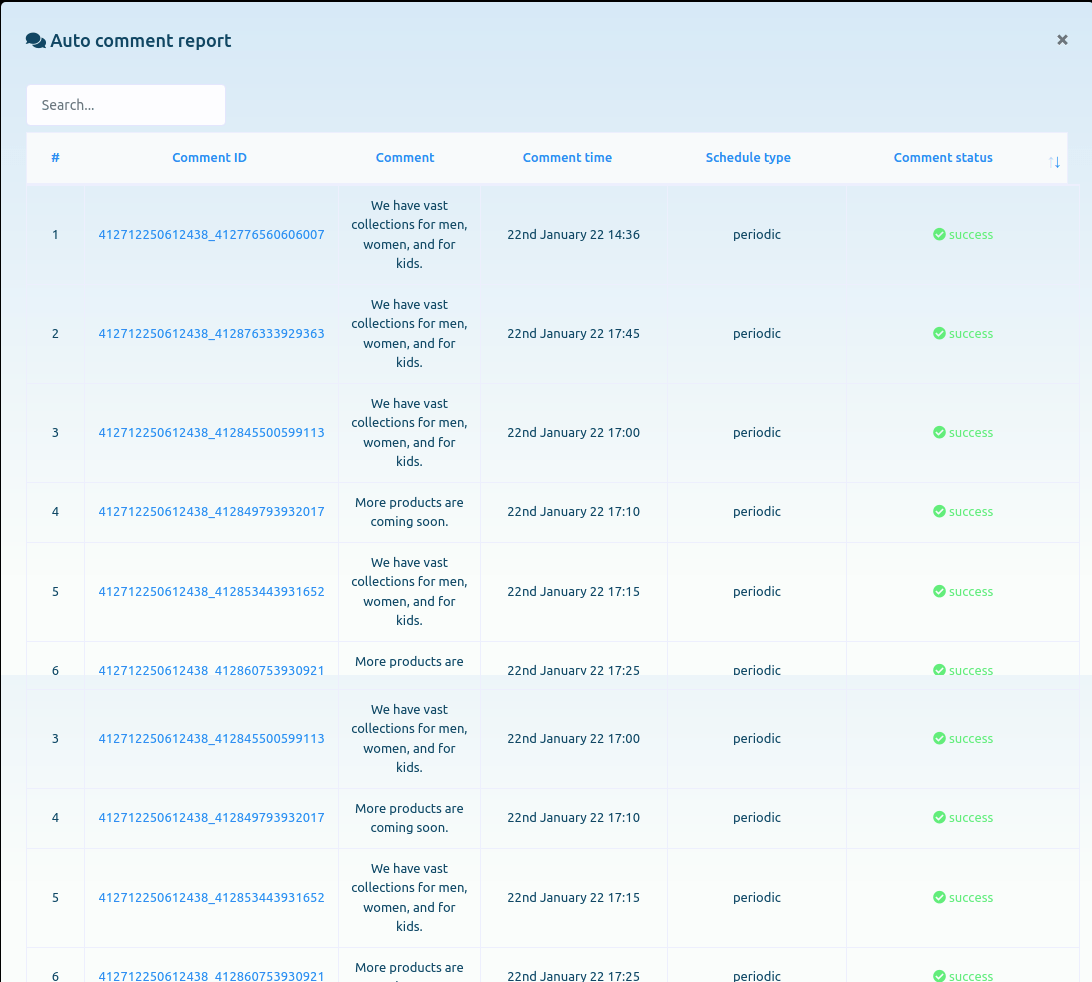The height and width of the screenshot is (982, 1092).
Task: Open the comment ID link ending in 606007
Action: (211, 235)
